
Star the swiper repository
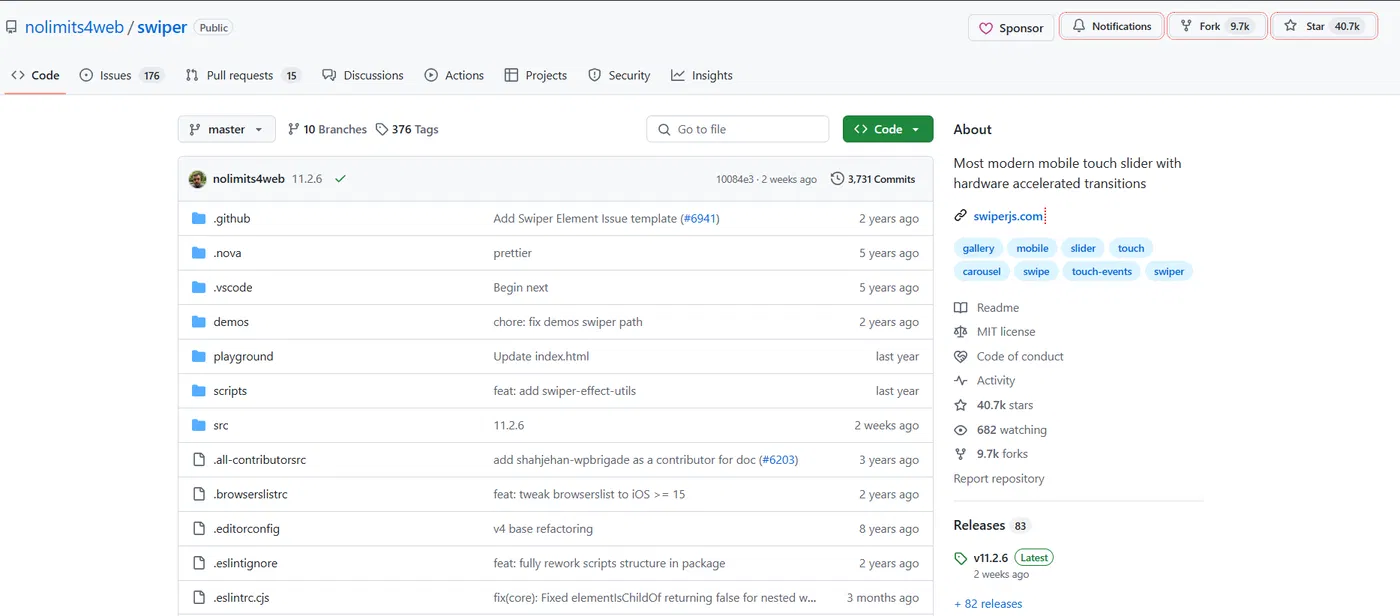(x=1324, y=26)
